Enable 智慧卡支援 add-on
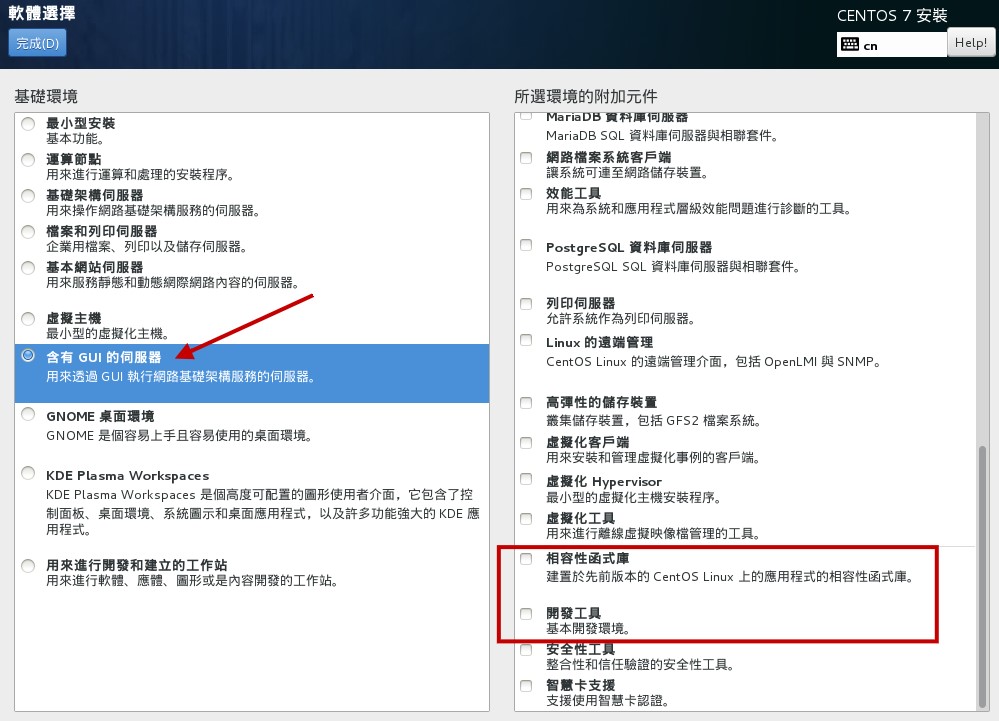The height and width of the screenshot is (721, 999). [x=525, y=685]
